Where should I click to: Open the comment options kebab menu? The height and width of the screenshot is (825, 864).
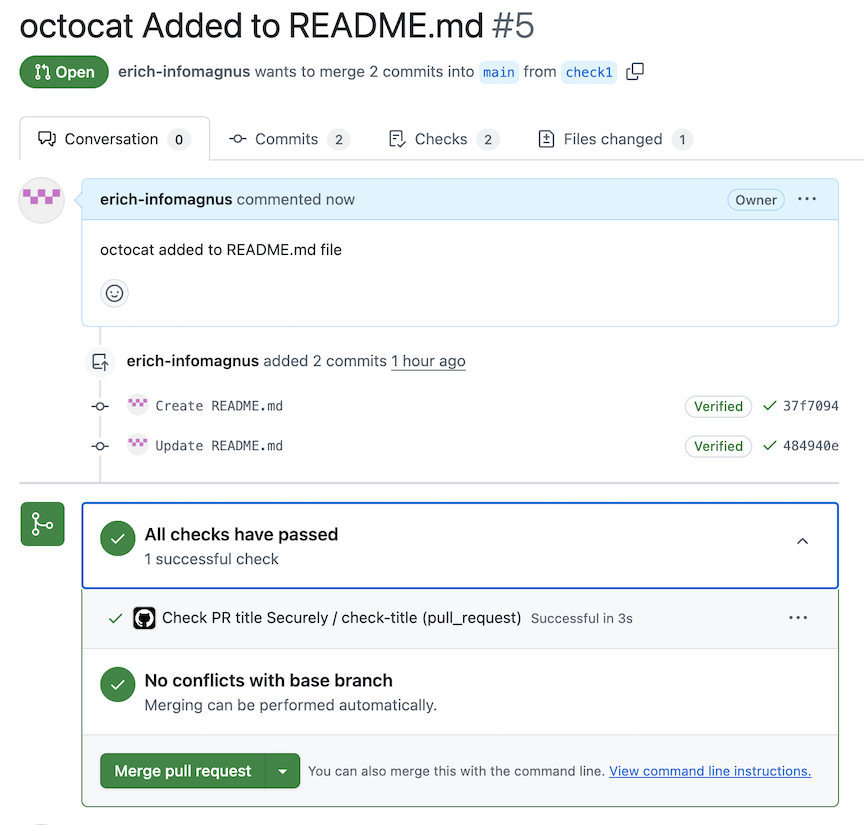807,199
